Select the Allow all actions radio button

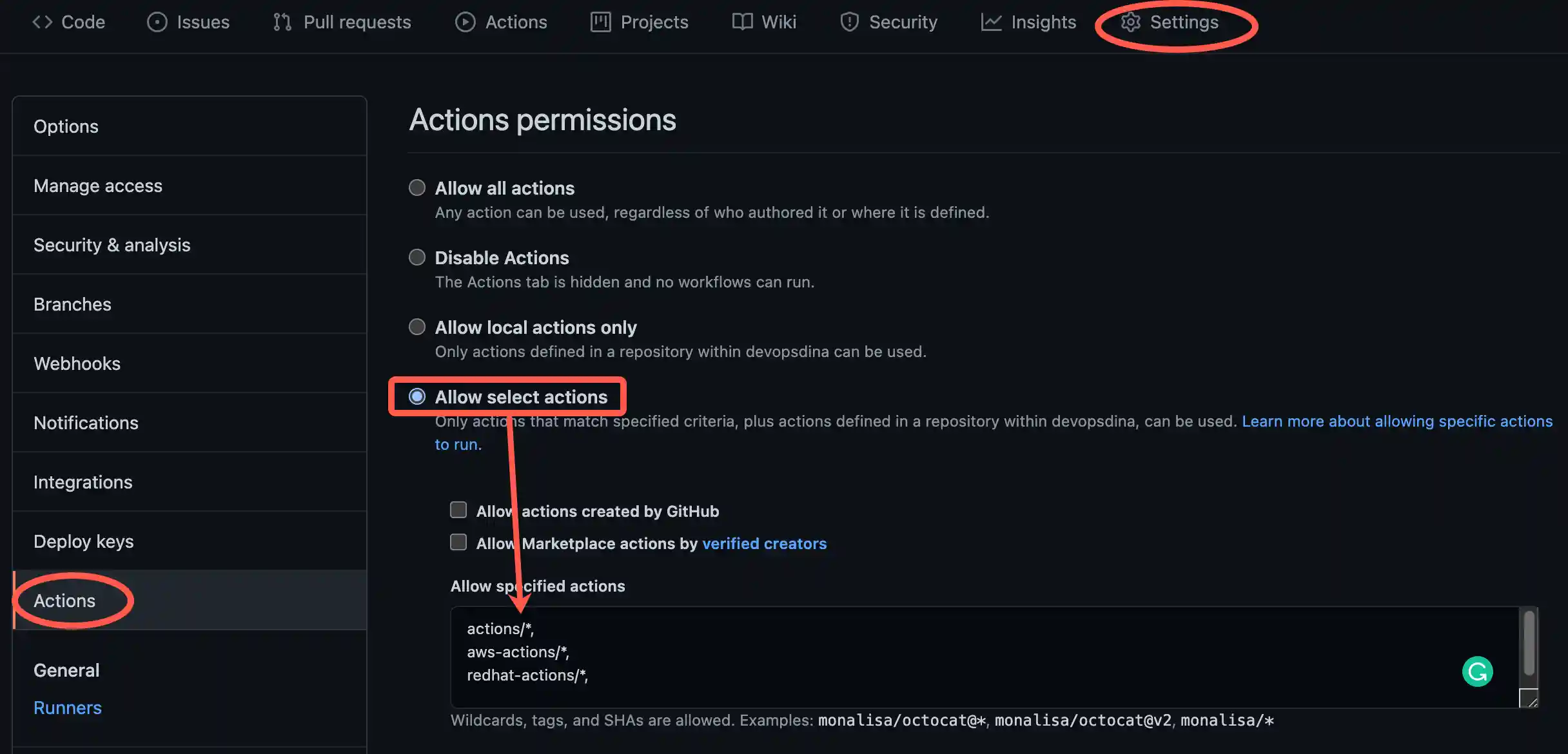click(x=417, y=188)
